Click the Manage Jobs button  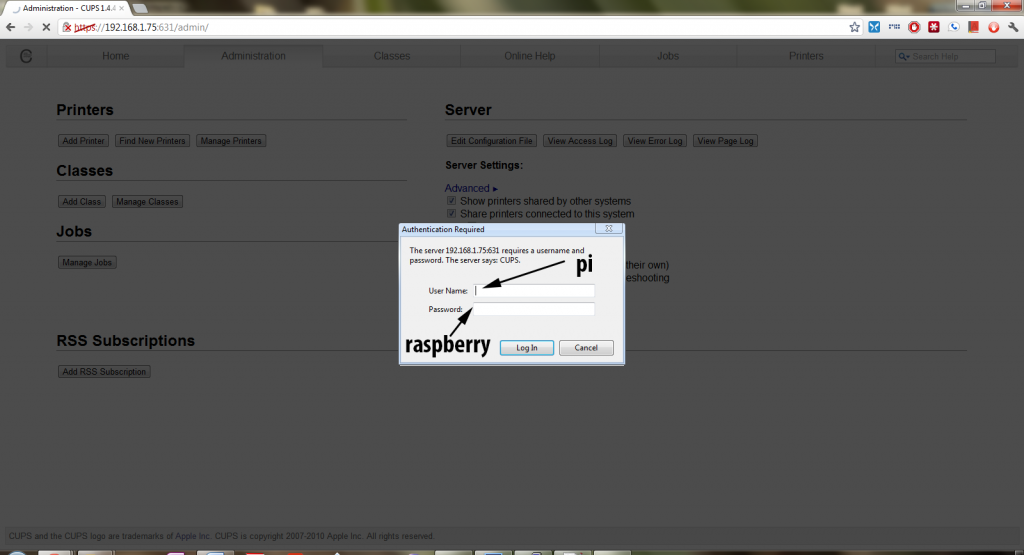coord(88,262)
